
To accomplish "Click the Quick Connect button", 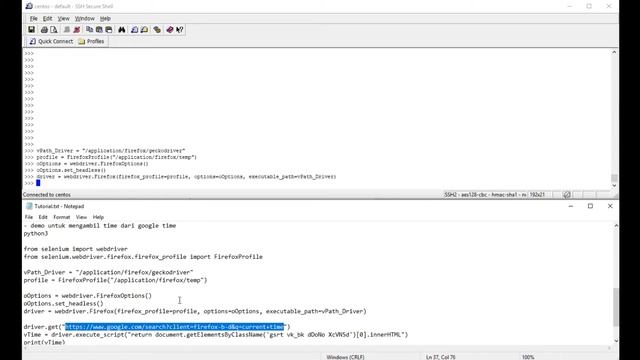I will 51,41.
